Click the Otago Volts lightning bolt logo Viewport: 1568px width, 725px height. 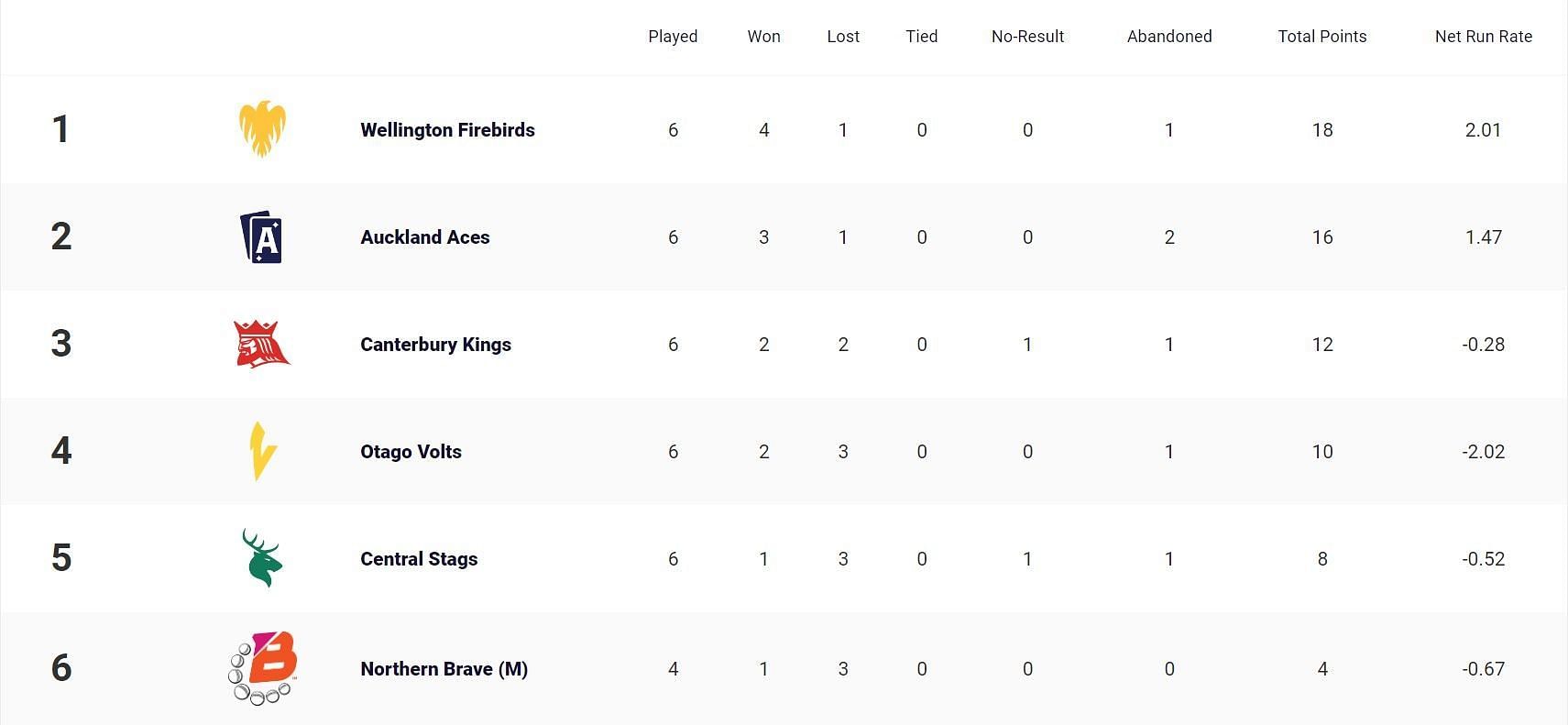pyautogui.click(x=263, y=451)
